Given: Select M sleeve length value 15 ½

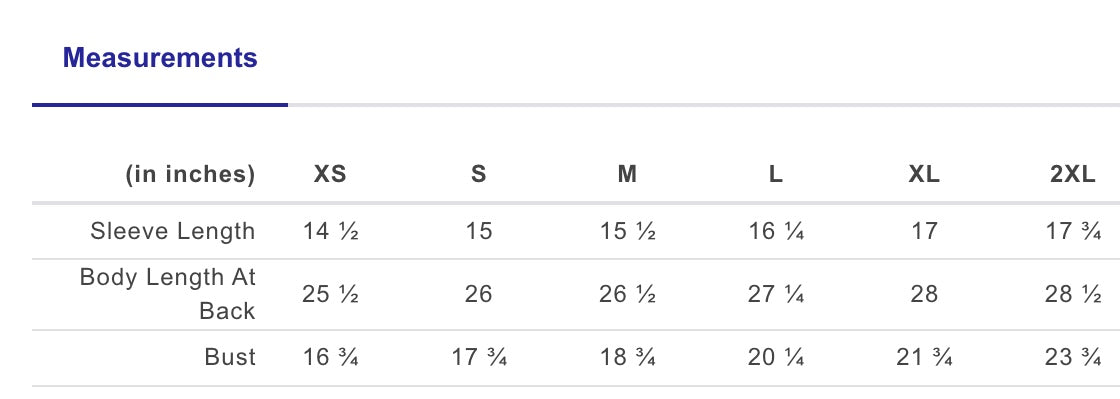Looking at the screenshot, I should pyautogui.click(x=627, y=231).
